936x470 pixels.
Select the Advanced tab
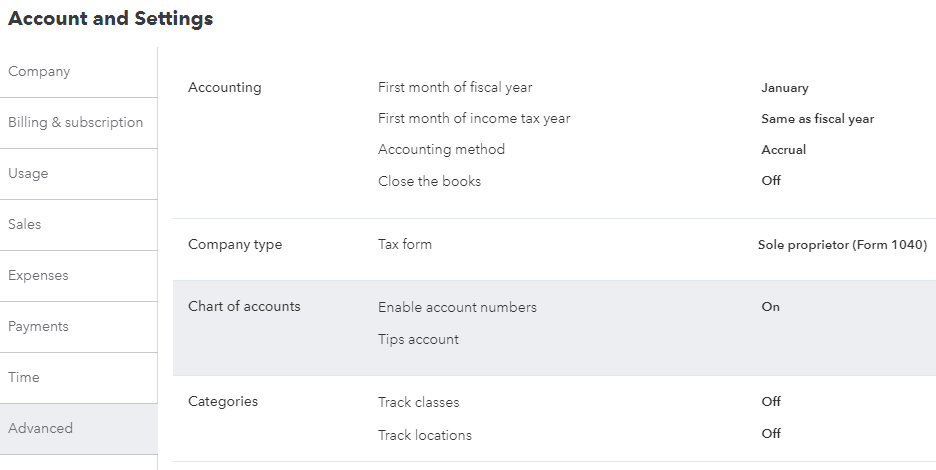(40, 429)
